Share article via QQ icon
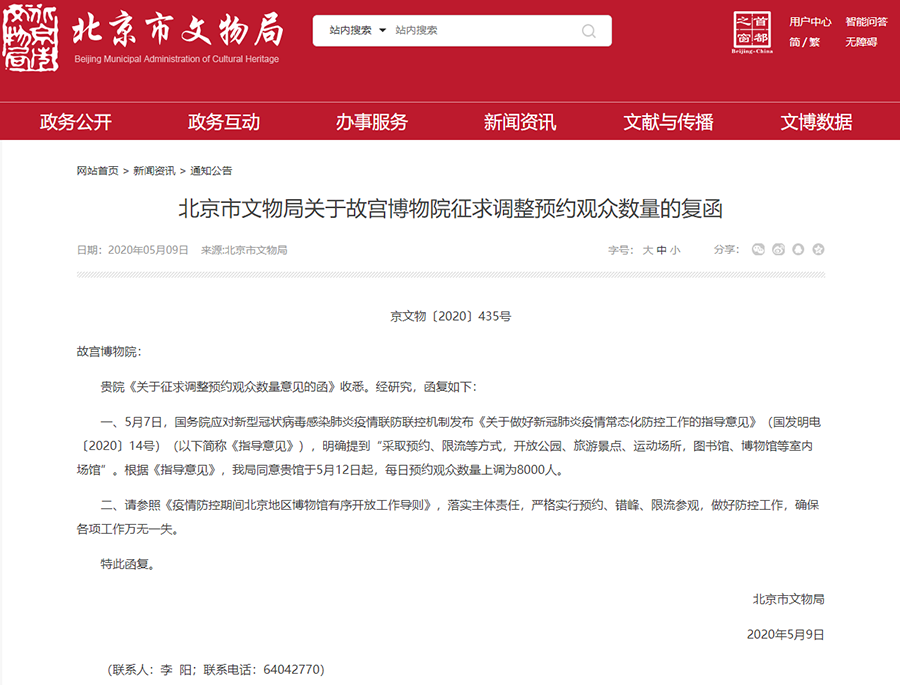The image size is (900, 685). pos(799,249)
